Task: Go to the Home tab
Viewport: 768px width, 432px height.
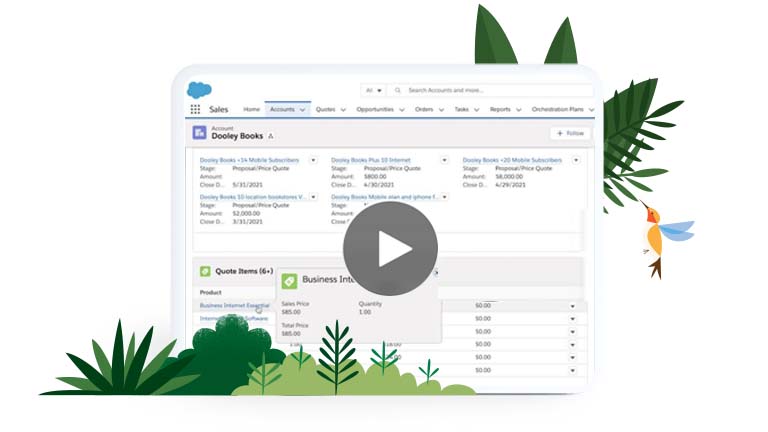Action: click(x=251, y=109)
